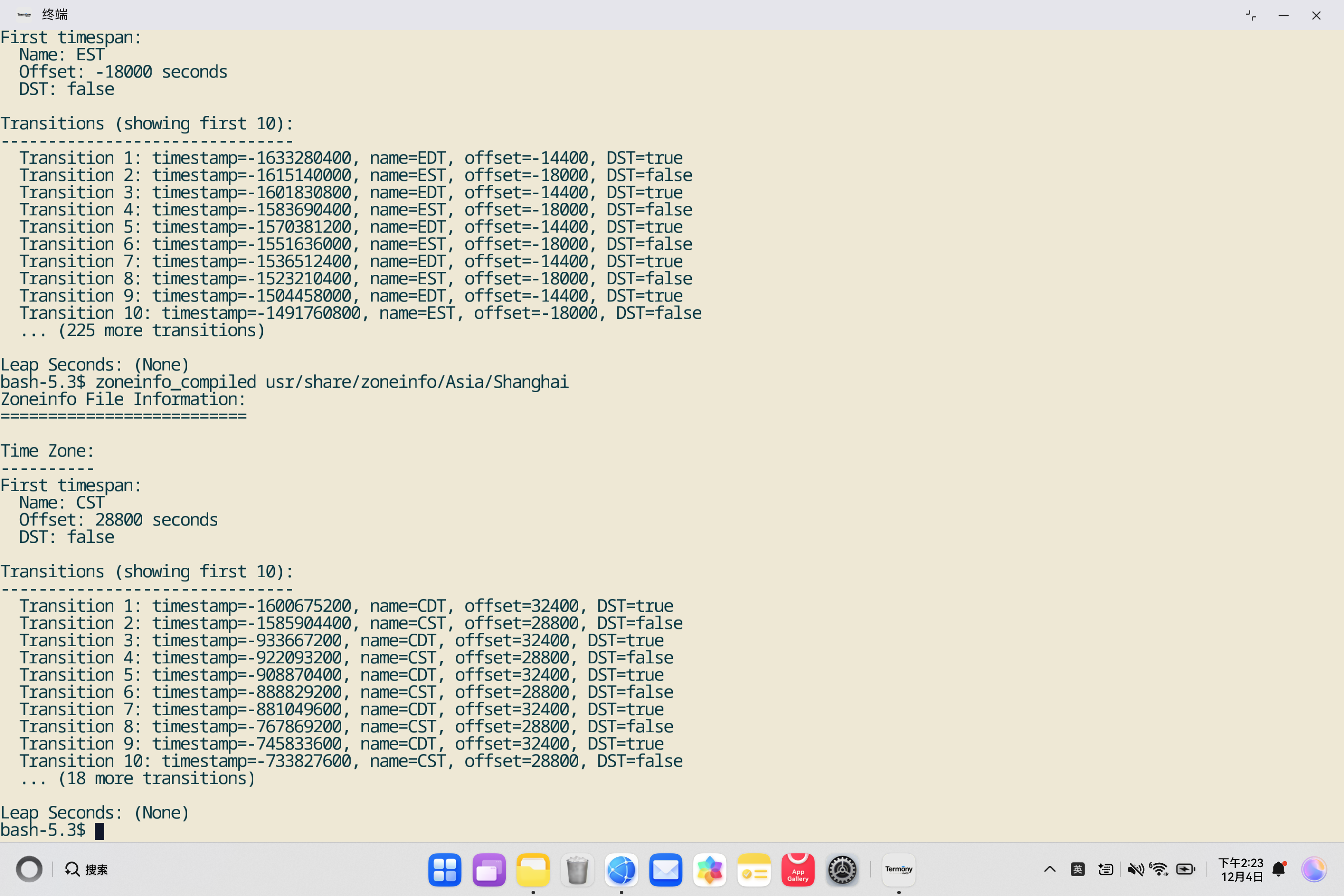The image size is (1344, 896).
Task: Click the line with timestamp=-1633280400
Action: 351,158
